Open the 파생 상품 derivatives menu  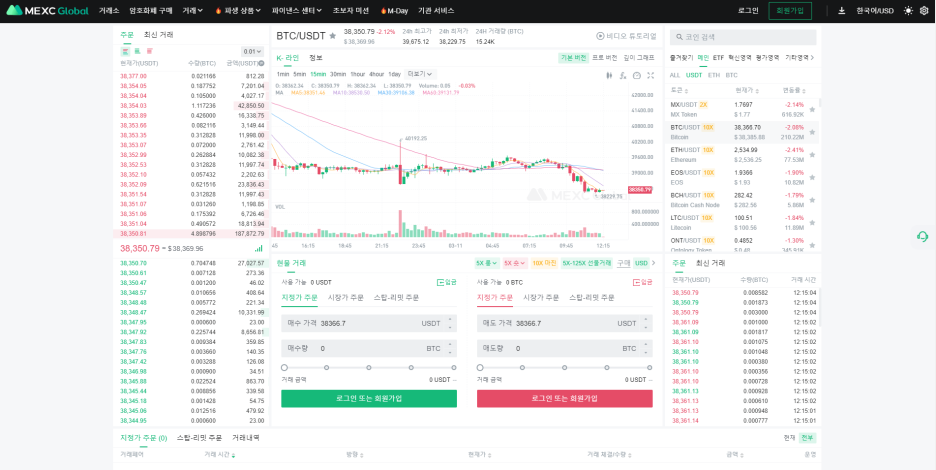[239, 10]
